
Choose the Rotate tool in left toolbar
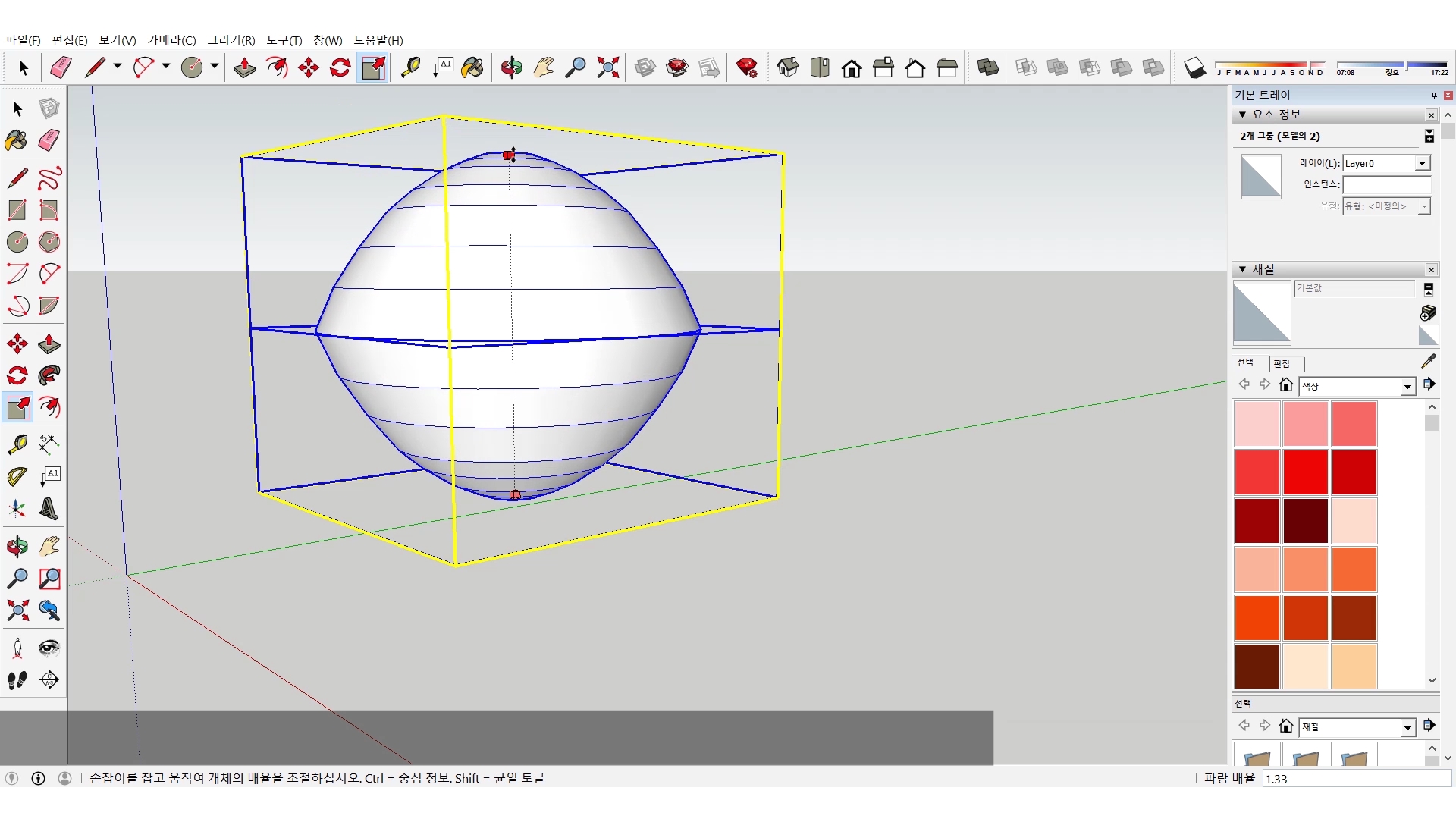tap(17, 376)
